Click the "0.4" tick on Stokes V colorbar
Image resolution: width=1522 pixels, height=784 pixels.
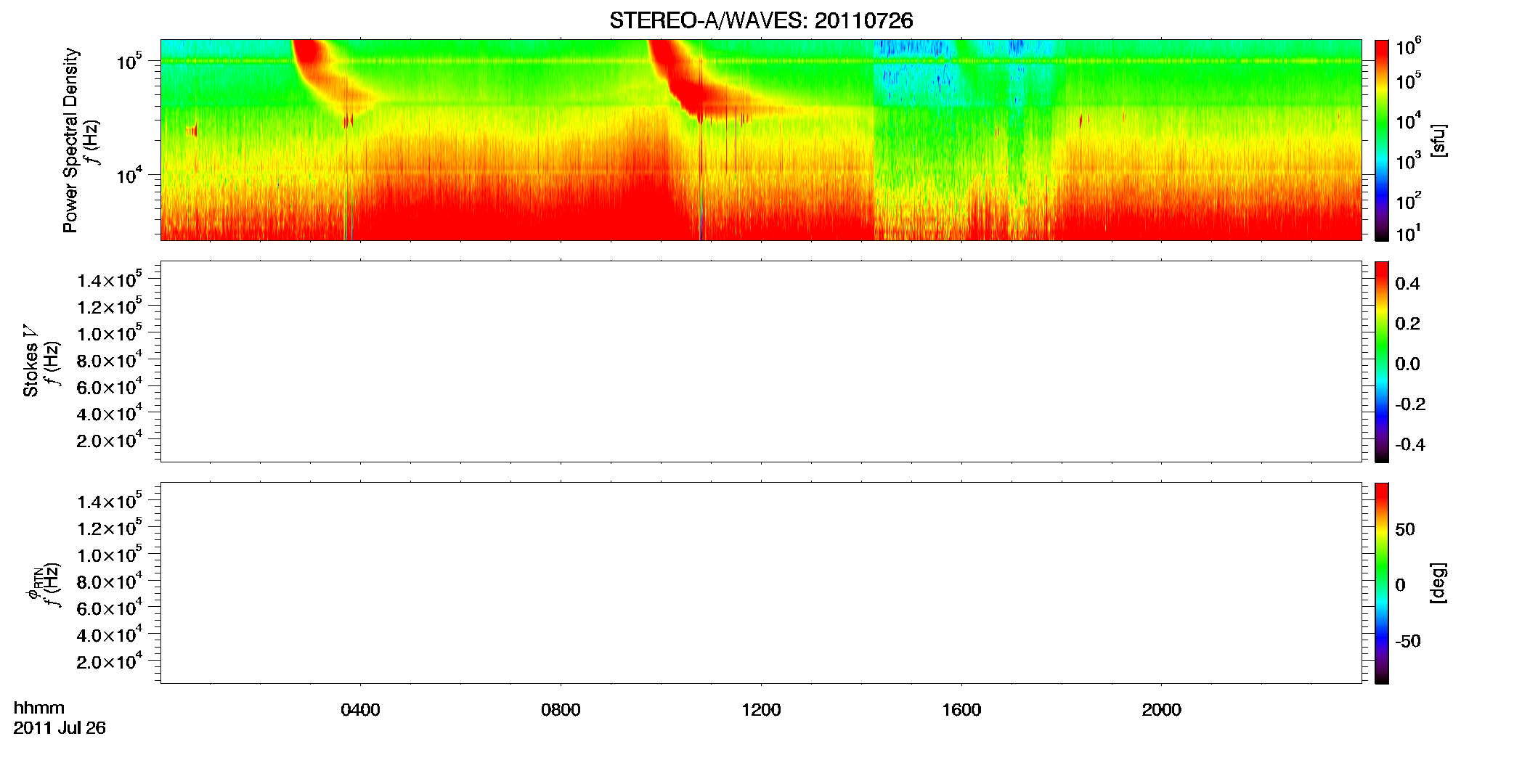[1407, 284]
